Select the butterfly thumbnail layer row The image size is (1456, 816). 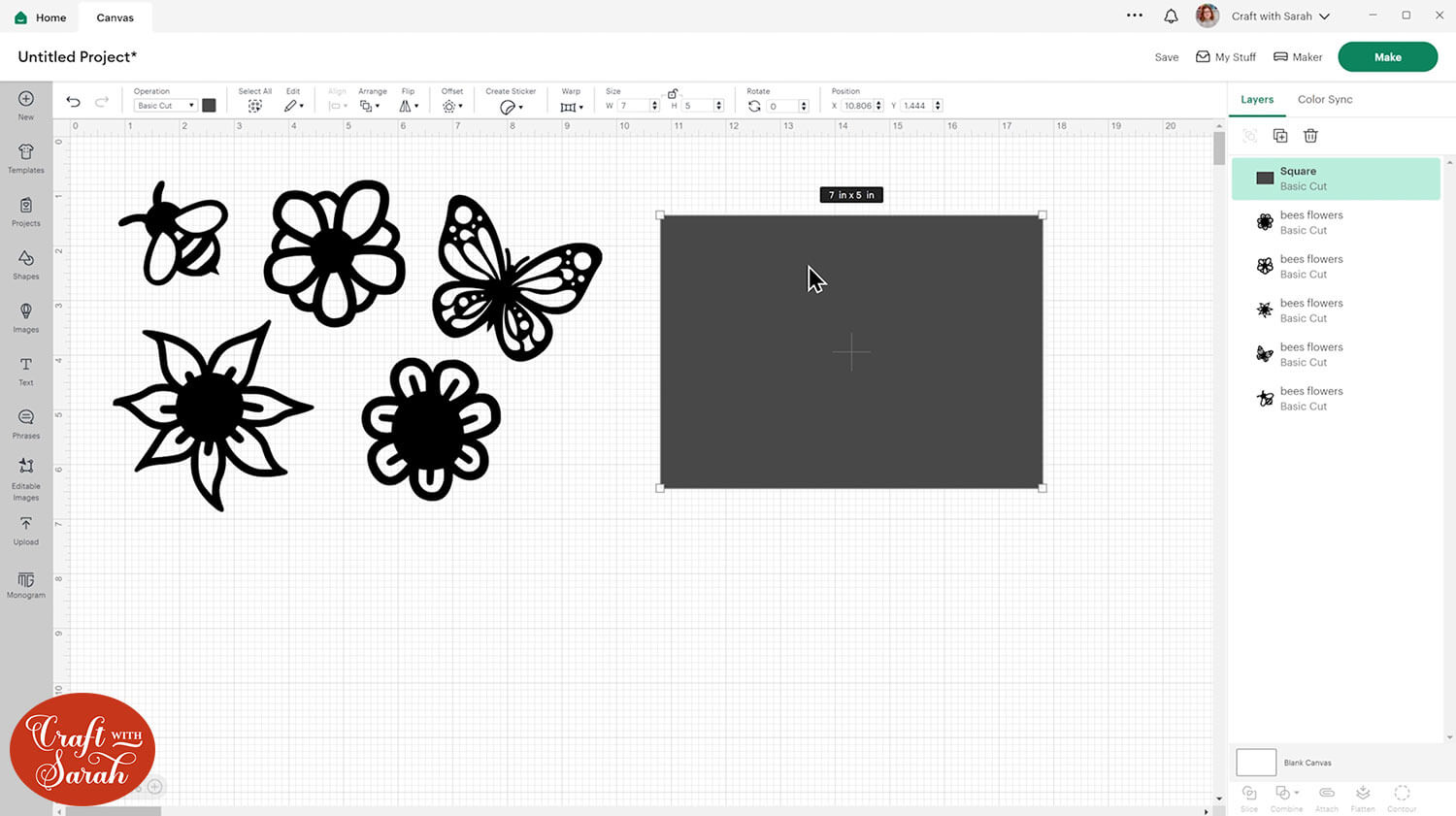point(1336,354)
